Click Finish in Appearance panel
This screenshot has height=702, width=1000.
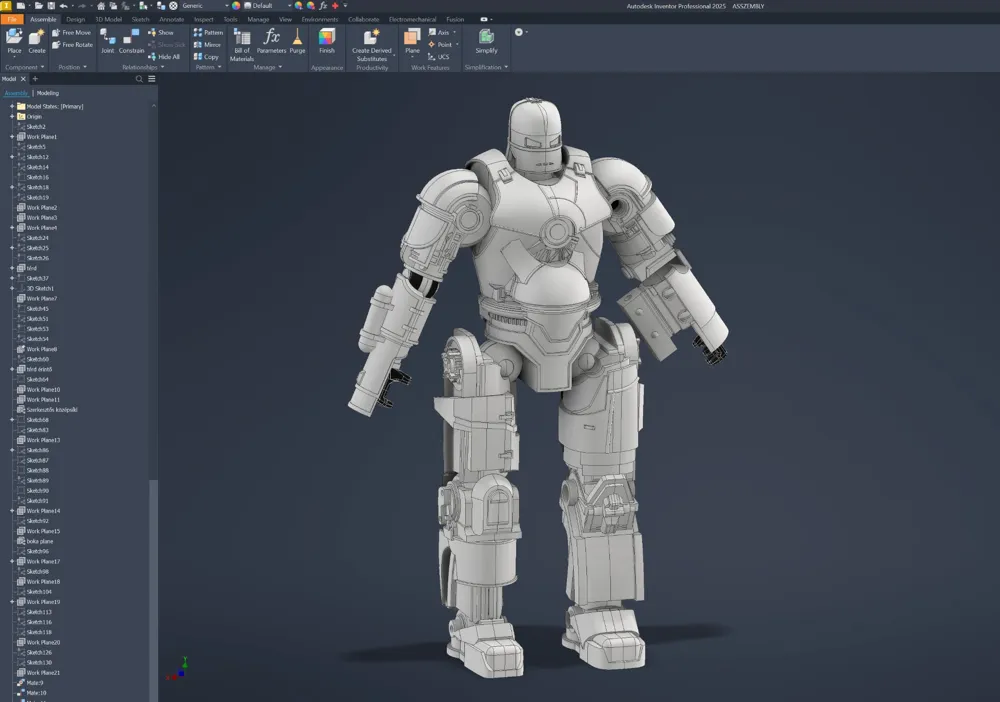point(327,41)
